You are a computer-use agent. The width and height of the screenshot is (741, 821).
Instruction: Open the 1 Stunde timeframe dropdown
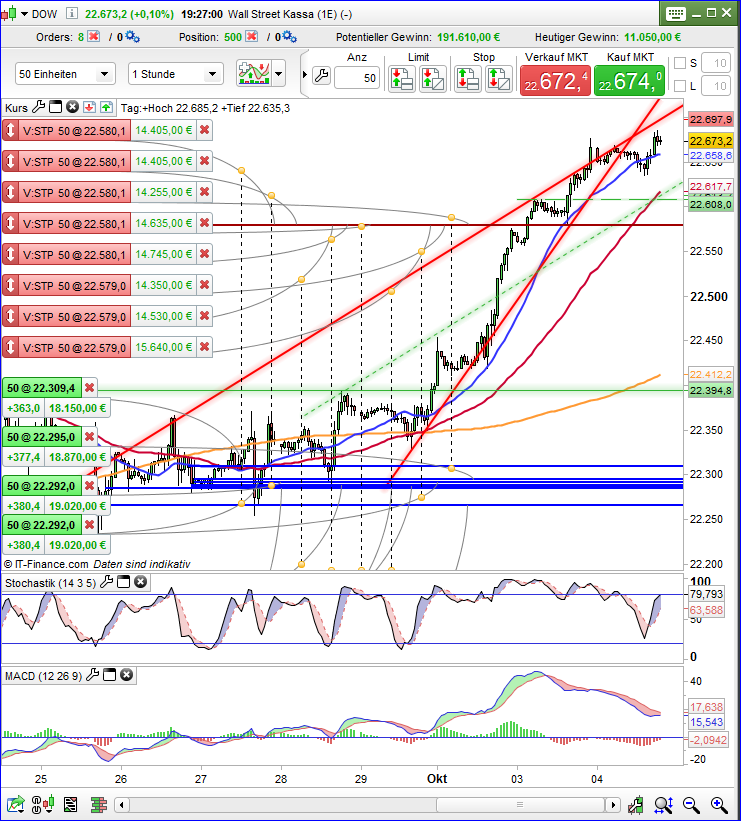pyautogui.click(x=175, y=74)
